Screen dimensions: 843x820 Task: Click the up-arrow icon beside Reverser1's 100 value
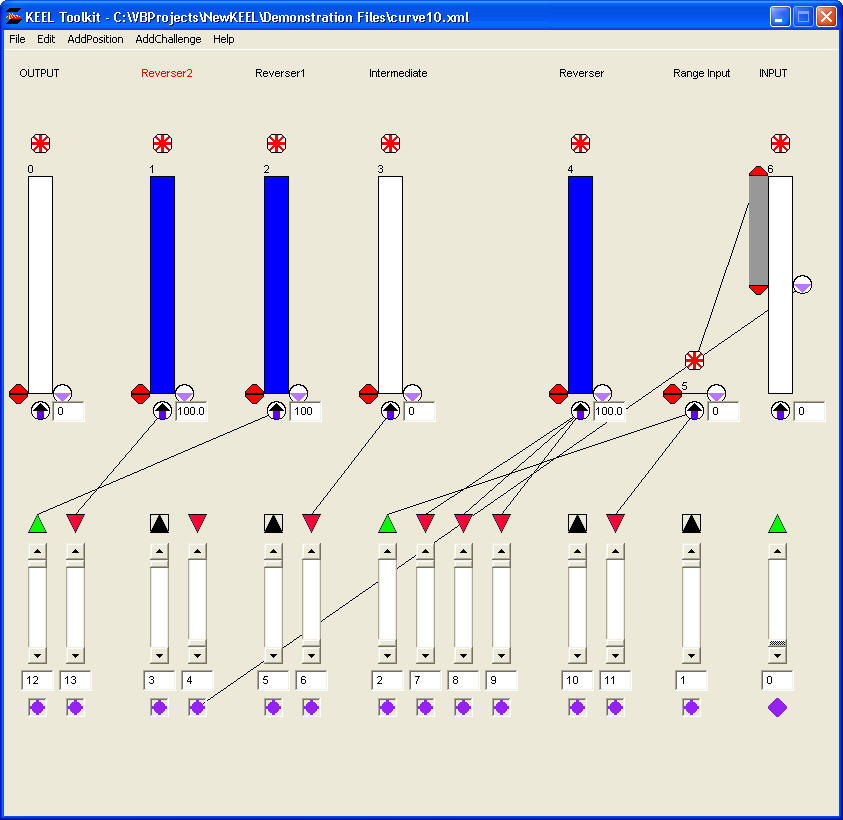click(x=276, y=411)
